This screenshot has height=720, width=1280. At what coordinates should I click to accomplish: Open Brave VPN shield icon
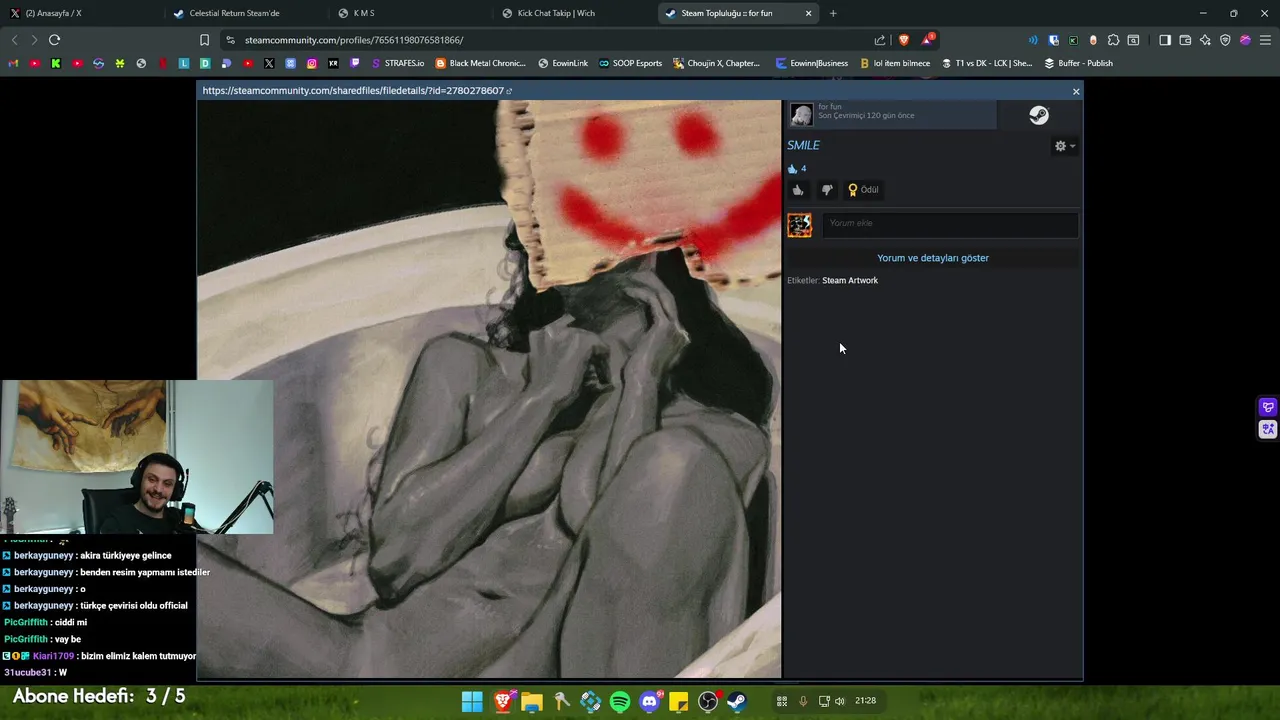[1225, 40]
